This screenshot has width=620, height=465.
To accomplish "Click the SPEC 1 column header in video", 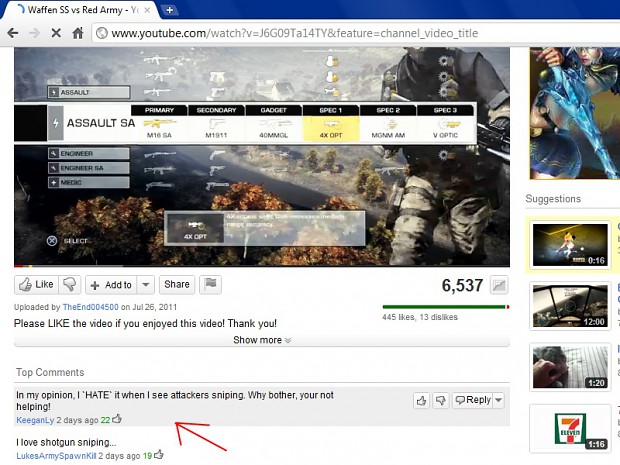I will [331, 110].
